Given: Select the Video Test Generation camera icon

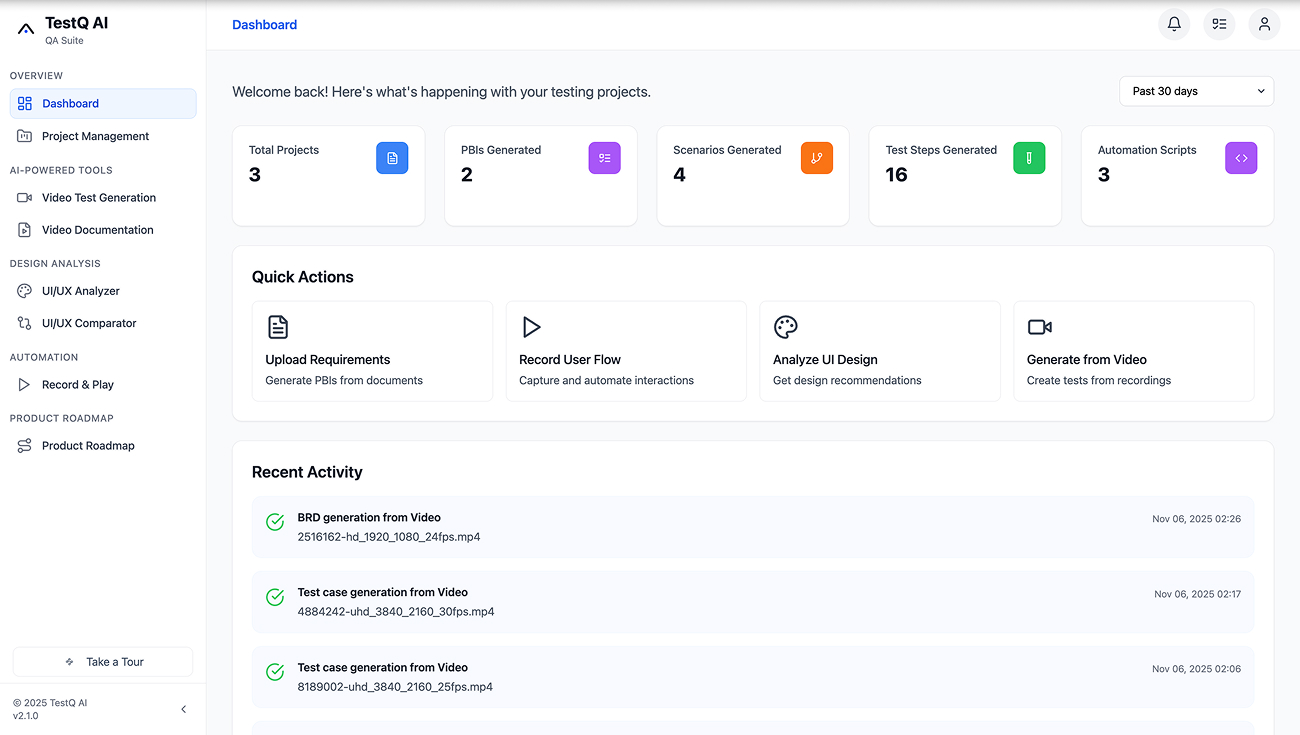Looking at the screenshot, I should (23, 197).
